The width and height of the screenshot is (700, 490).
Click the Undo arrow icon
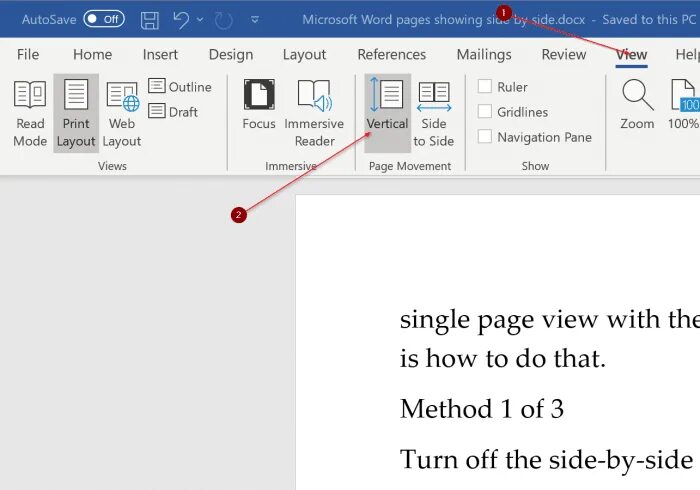(181, 20)
